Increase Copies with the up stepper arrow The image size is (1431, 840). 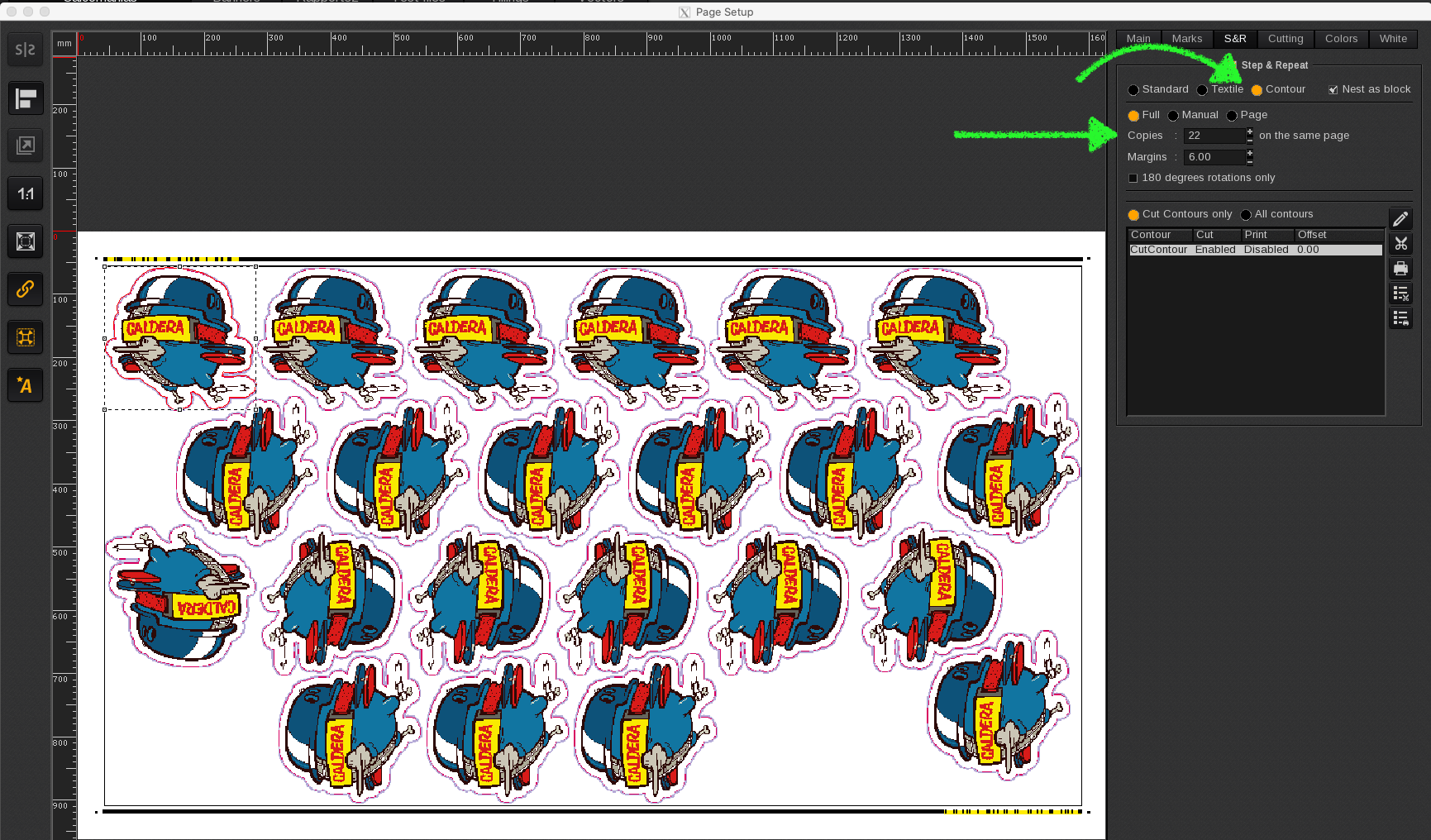(1249, 131)
